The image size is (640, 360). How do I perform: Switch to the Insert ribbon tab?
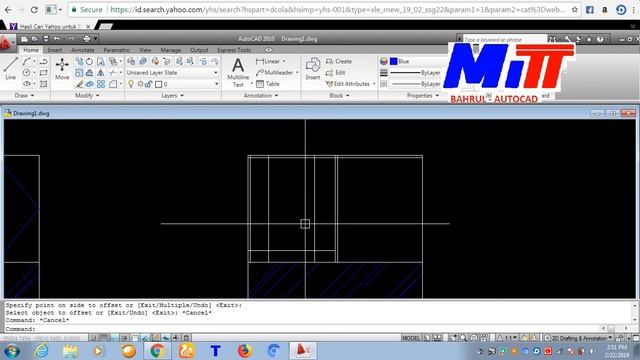55,50
